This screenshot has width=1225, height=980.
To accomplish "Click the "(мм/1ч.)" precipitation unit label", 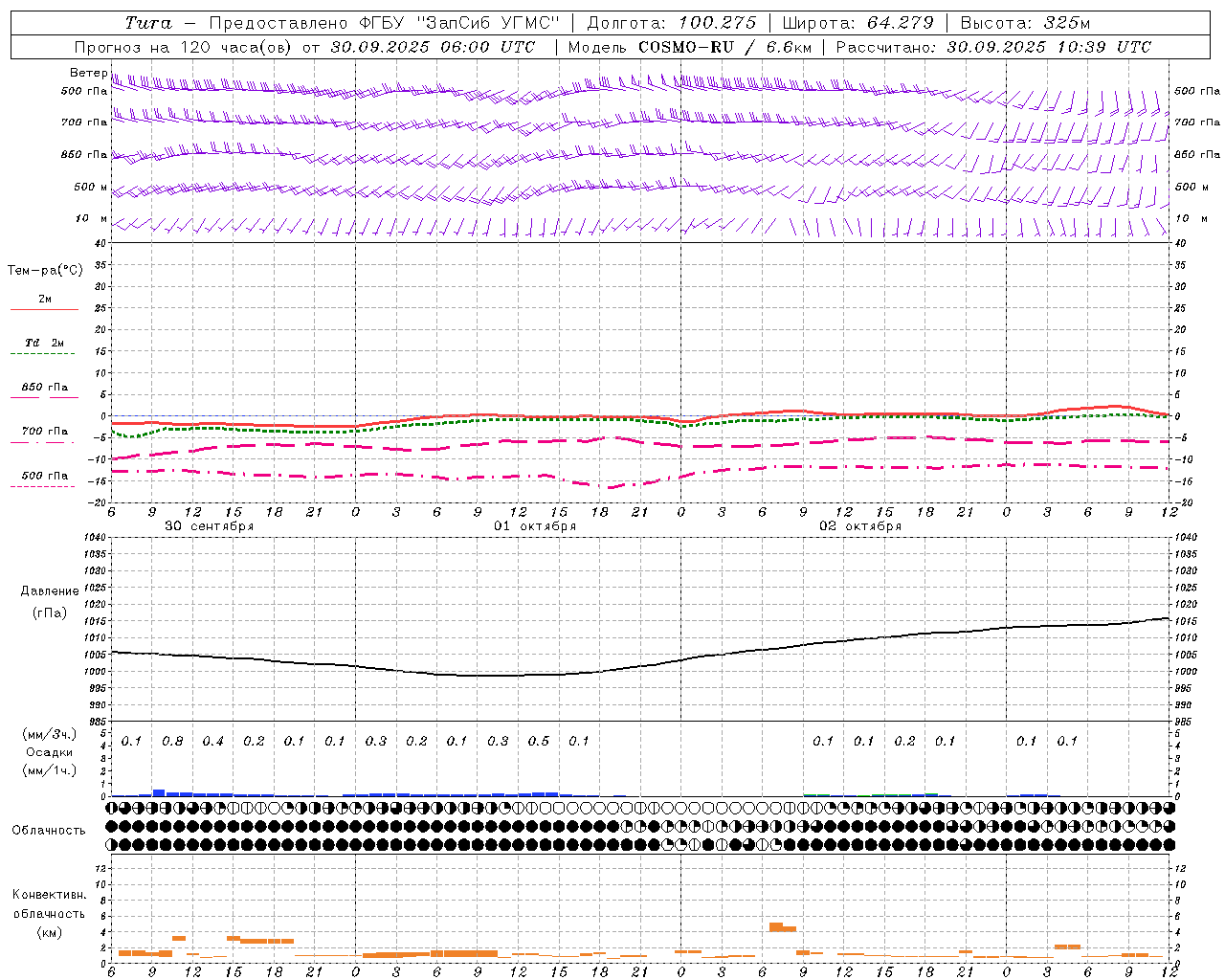I will pyautogui.click(x=50, y=770).
